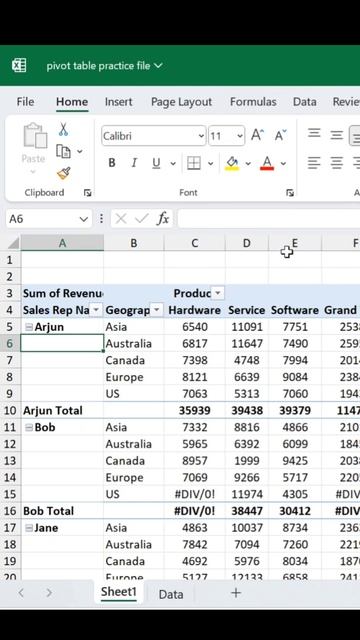Viewport: 360px width, 640px height.
Task: Click the formula bar enter checkmark icon
Action: 141,219
